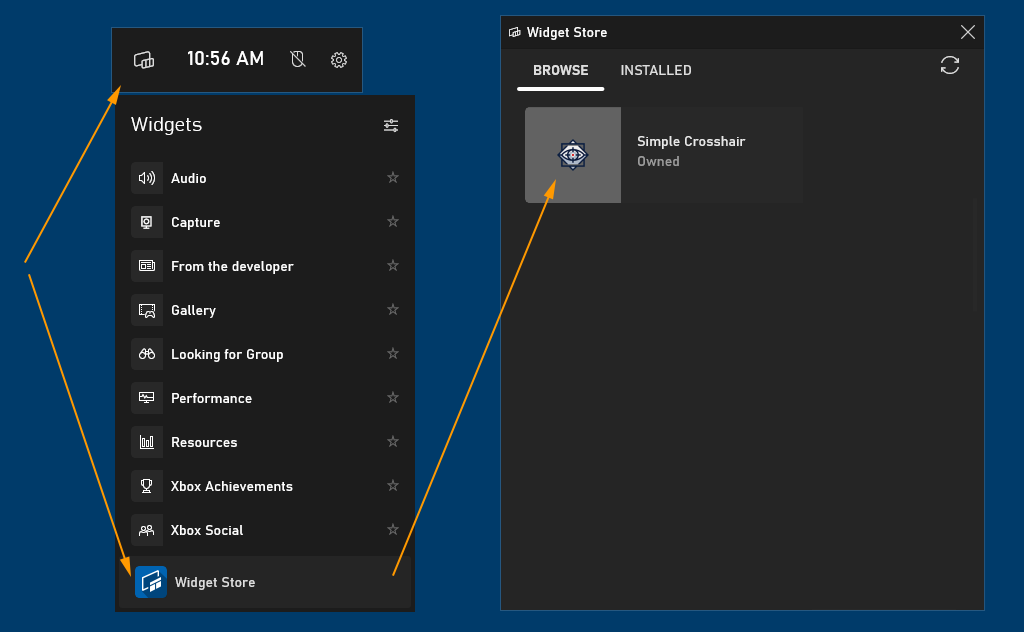The image size is (1024, 632).
Task: Select the Resources widget label
Action: tap(204, 442)
